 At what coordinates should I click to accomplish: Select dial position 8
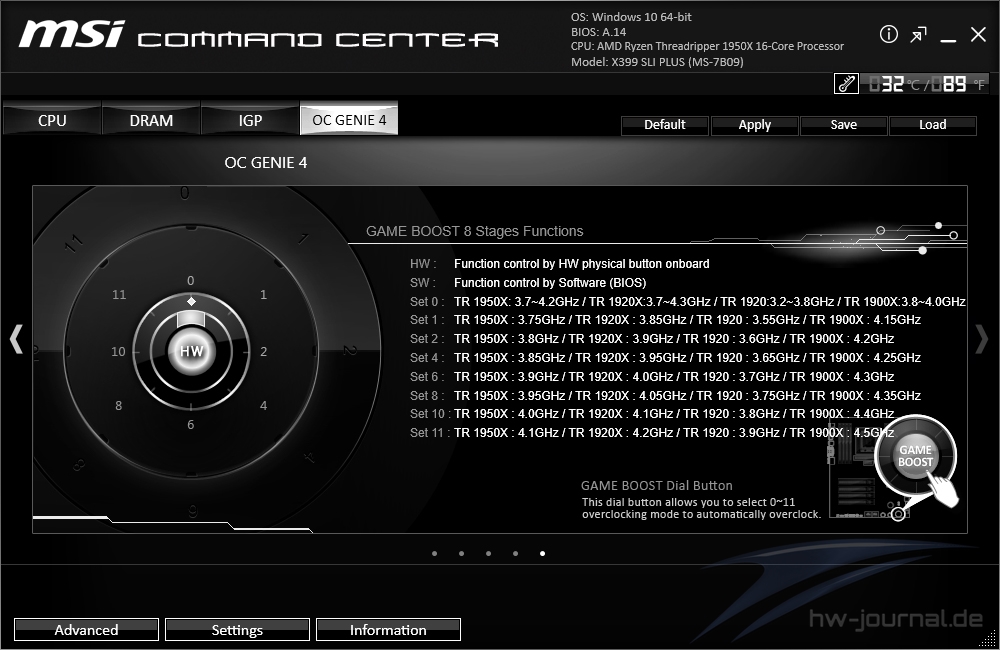(119, 406)
